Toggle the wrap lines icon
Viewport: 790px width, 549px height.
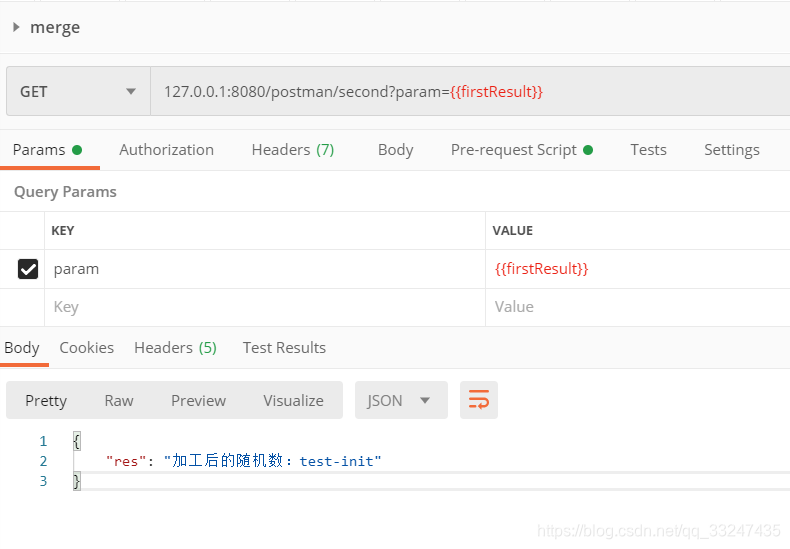click(479, 400)
